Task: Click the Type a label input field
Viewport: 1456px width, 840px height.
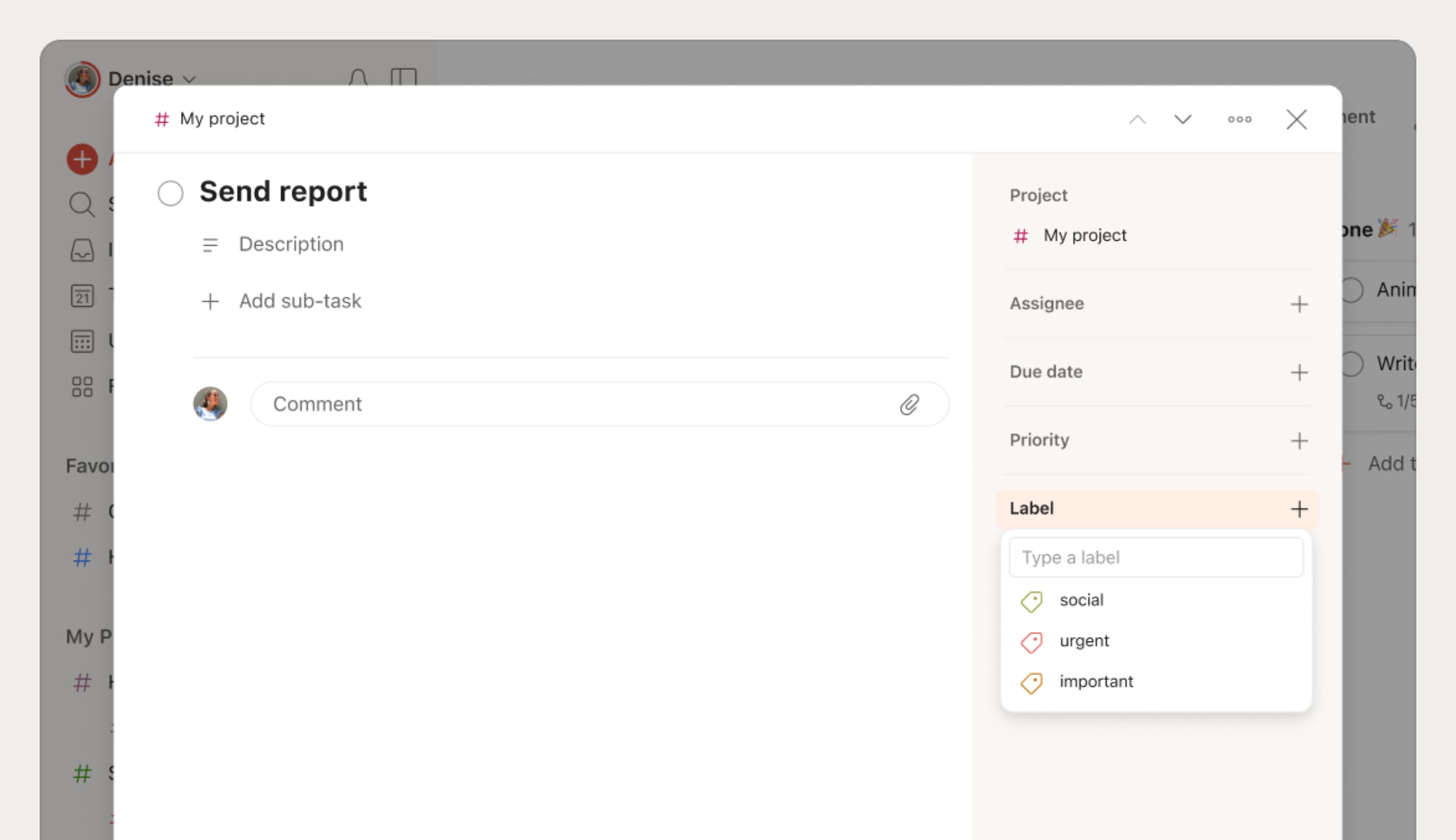Action: [x=1155, y=556]
